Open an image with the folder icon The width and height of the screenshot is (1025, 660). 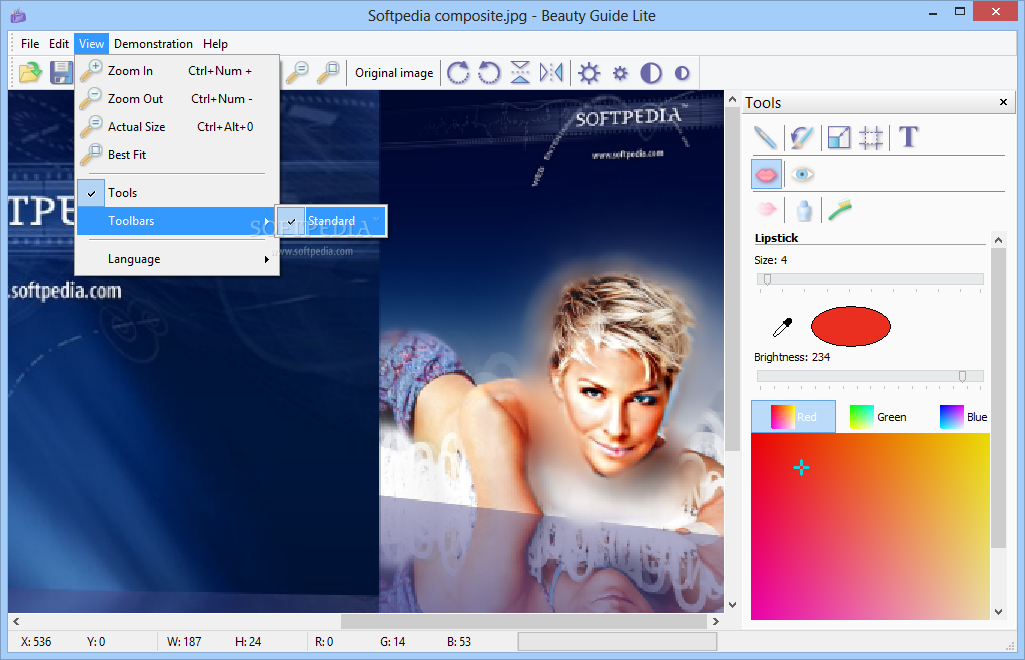point(29,73)
